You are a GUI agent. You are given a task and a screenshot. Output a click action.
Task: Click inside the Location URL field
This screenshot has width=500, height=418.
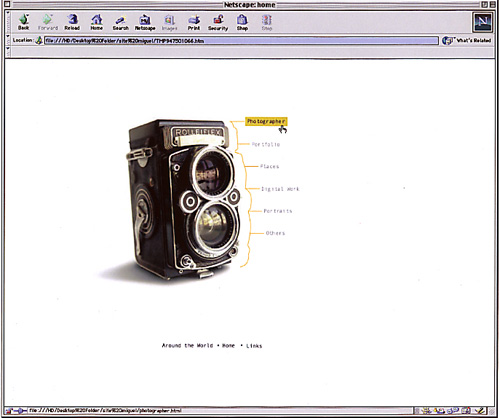click(x=241, y=41)
